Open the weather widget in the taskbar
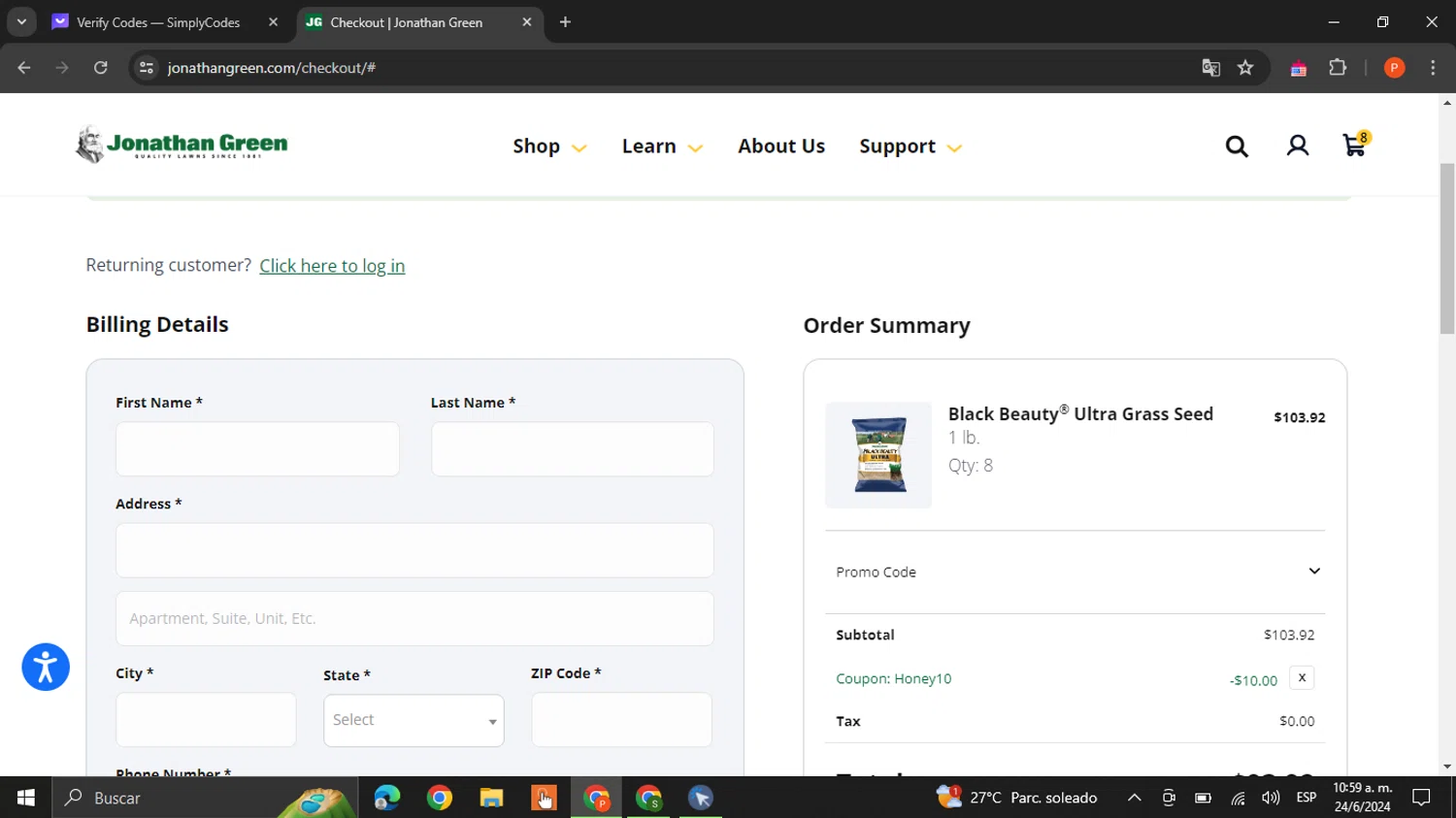The height and width of the screenshot is (818, 1456). (1016, 798)
